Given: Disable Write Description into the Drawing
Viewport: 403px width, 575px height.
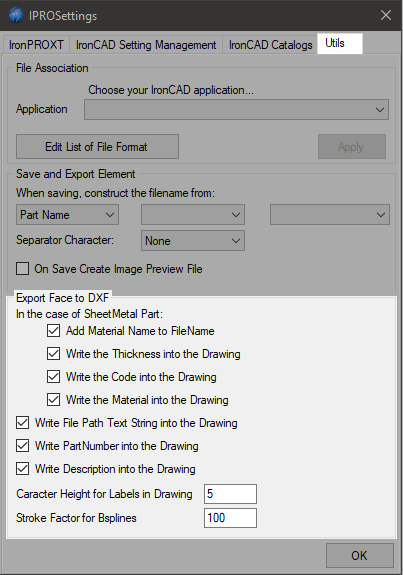Looking at the screenshot, I should click(x=22, y=469).
